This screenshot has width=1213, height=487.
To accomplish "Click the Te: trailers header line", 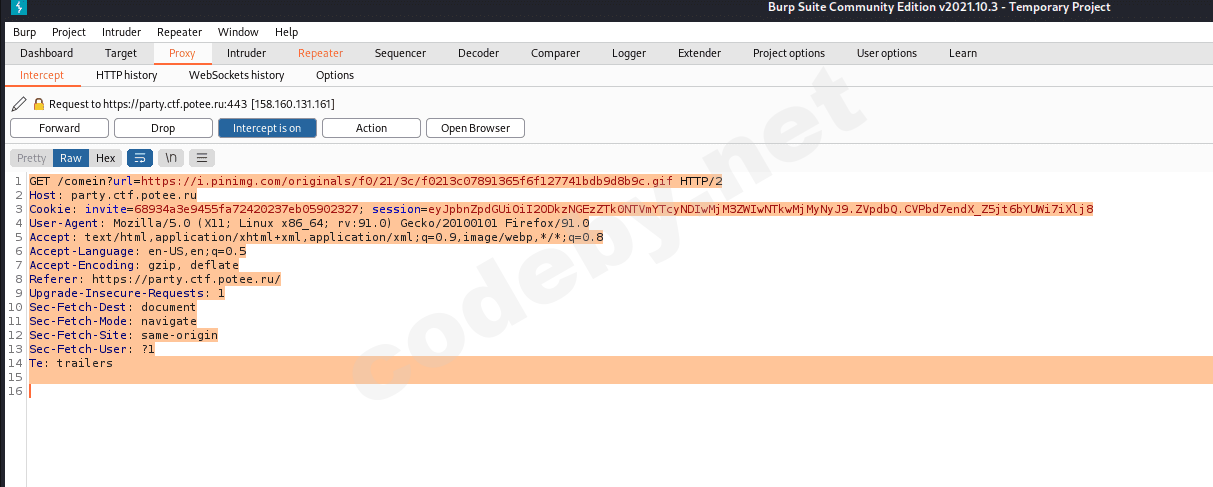I will pyautogui.click(x=71, y=363).
